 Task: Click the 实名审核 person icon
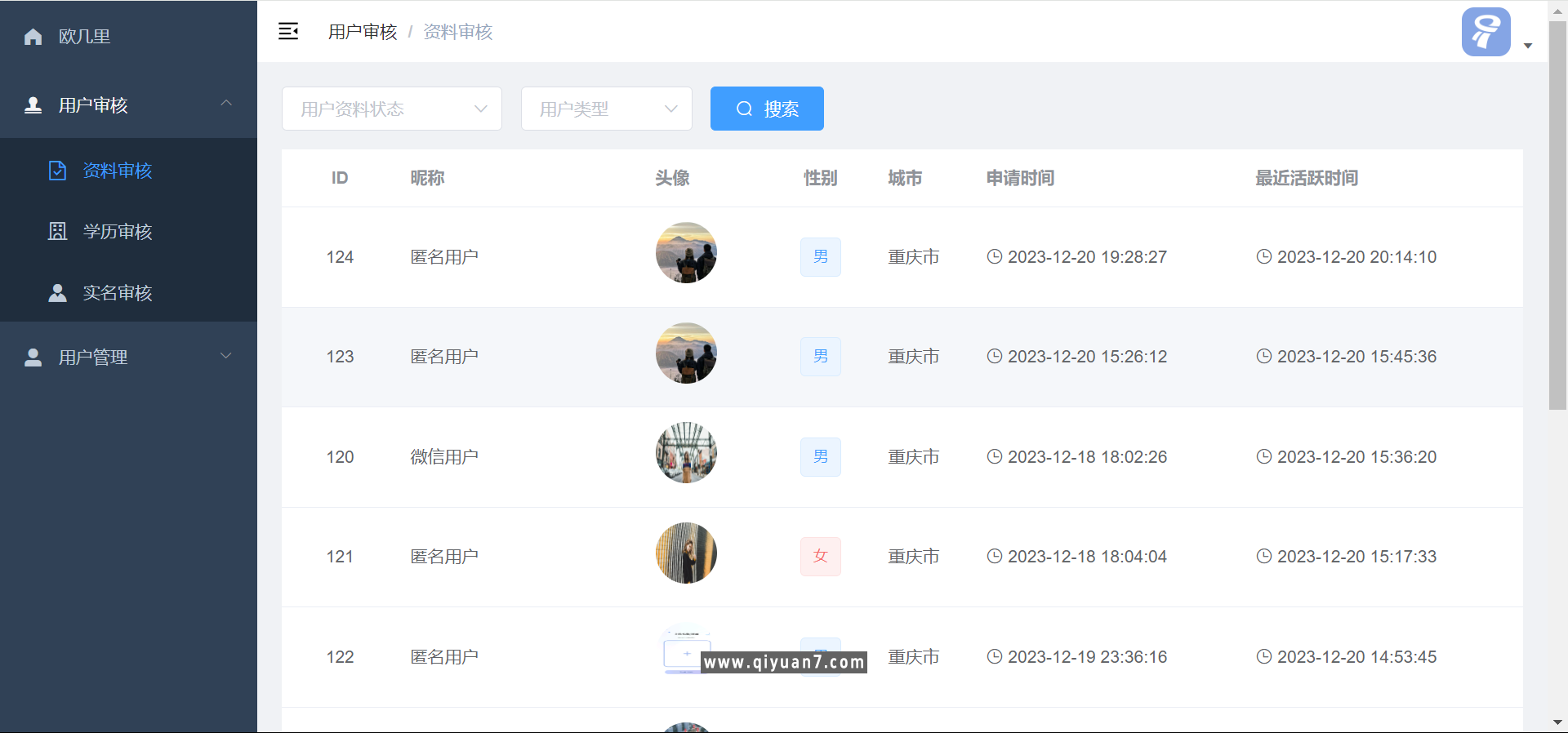pyautogui.click(x=57, y=293)
